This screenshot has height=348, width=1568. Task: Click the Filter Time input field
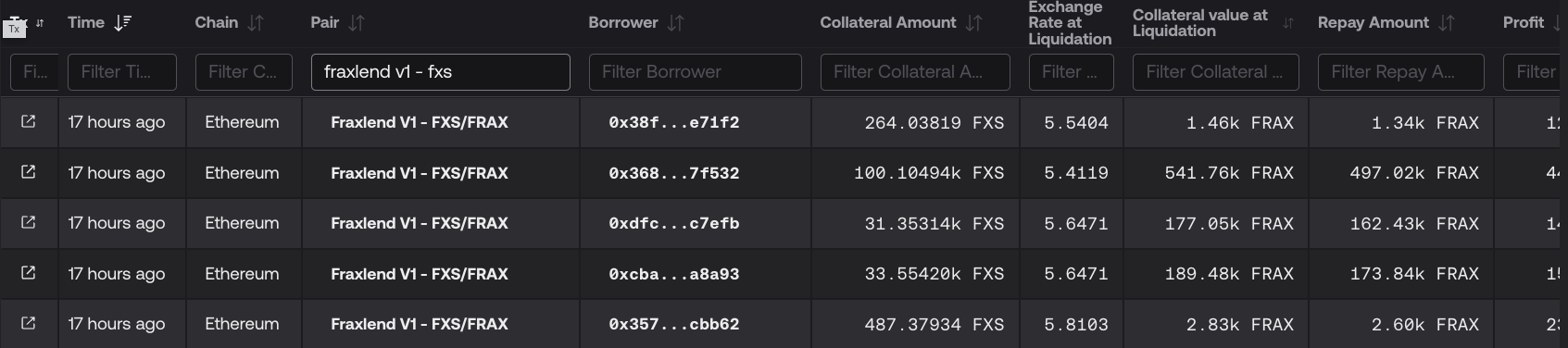coord(122,72)
